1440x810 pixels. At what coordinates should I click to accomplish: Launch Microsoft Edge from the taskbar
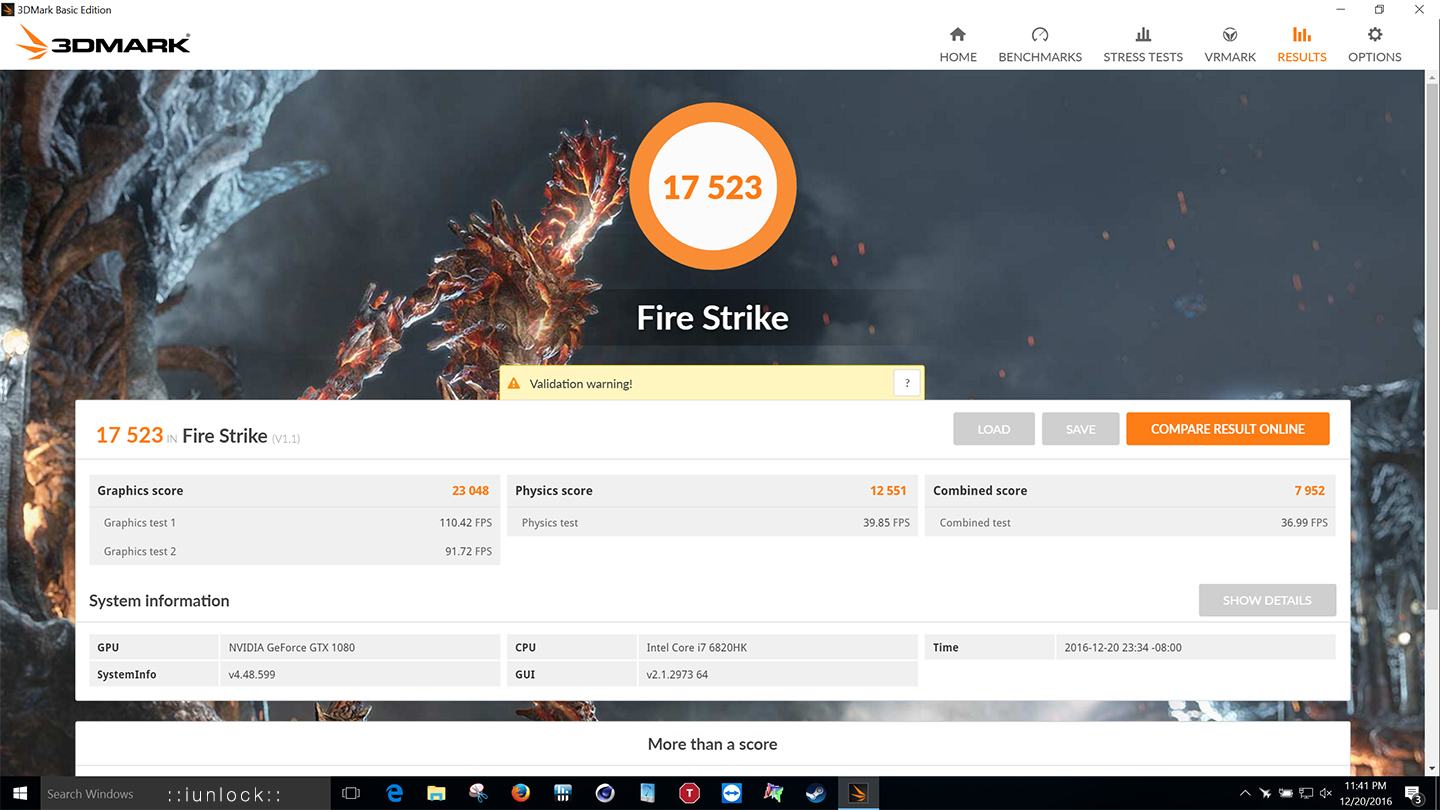394,794
